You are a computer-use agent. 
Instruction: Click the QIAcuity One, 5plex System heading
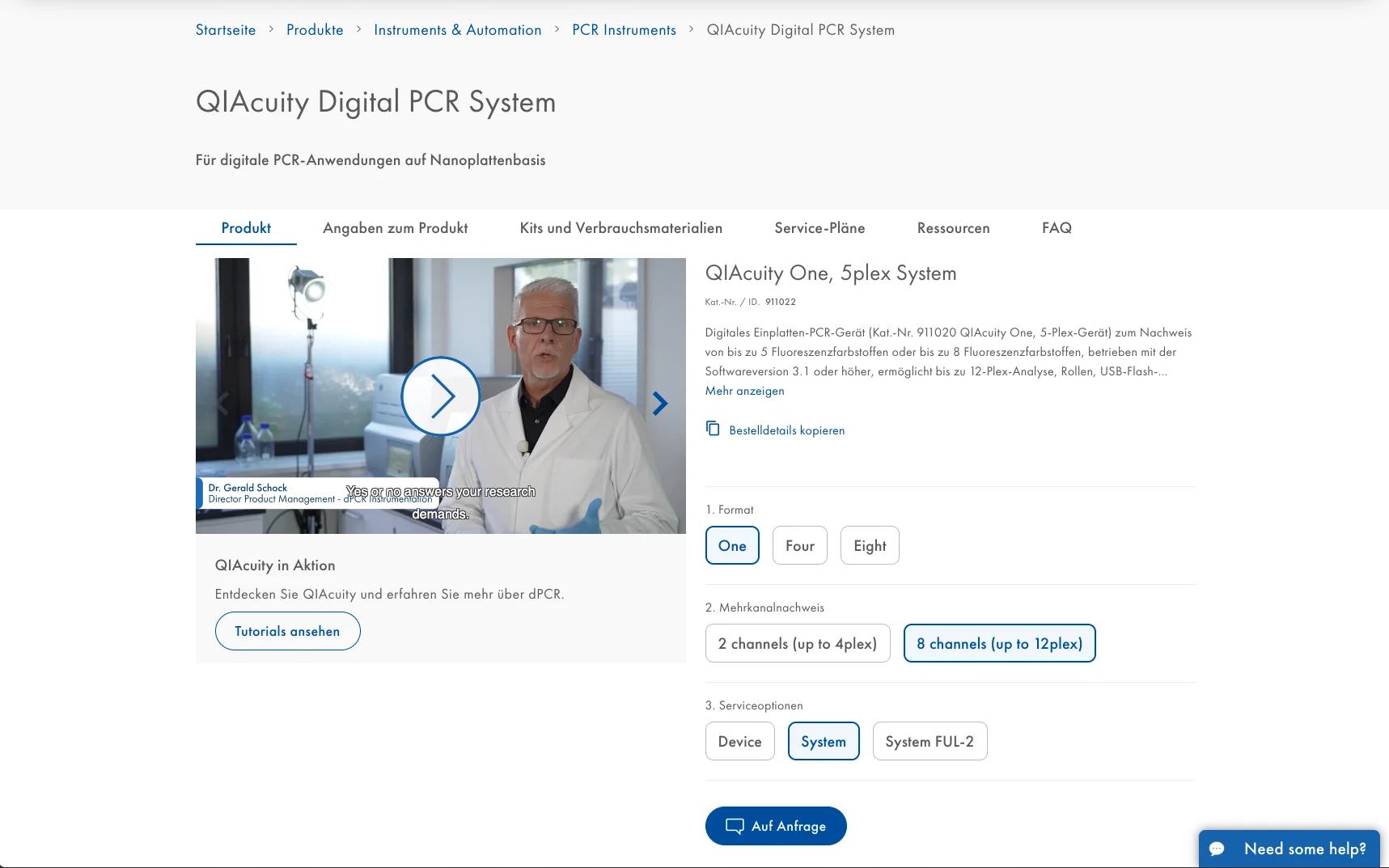tap(831, 273)
